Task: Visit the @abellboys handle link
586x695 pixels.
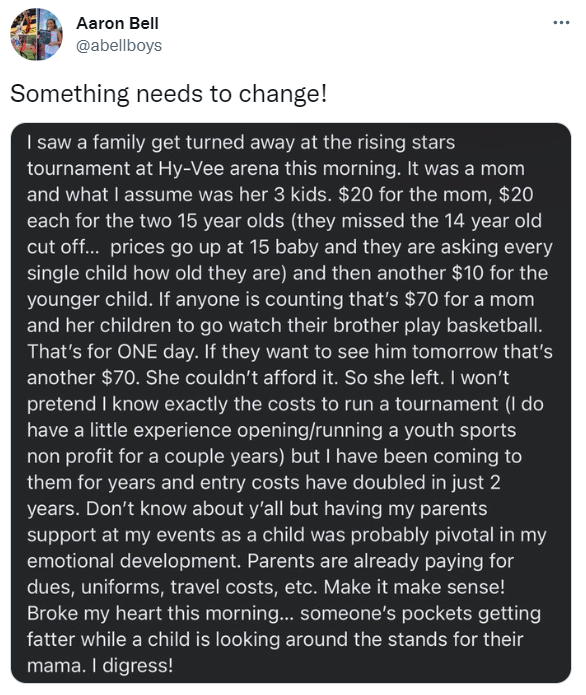Action: (x=119, y=46)
